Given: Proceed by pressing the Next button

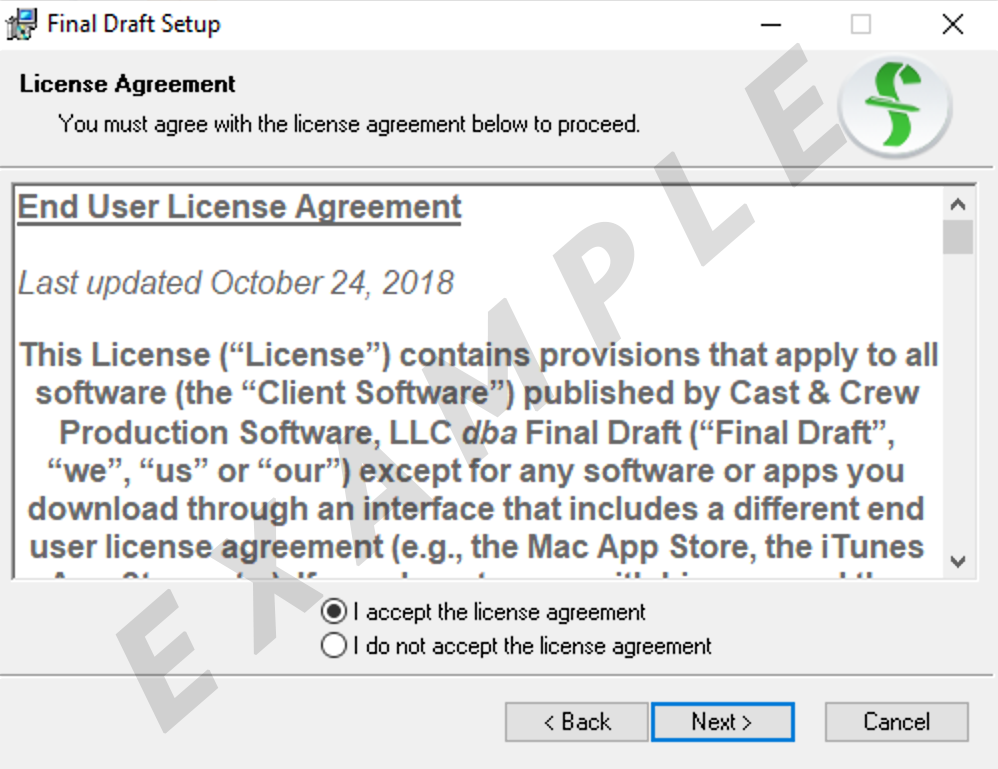Looking at the screenshot, I should pyautogui.click(x=722, y=722).
